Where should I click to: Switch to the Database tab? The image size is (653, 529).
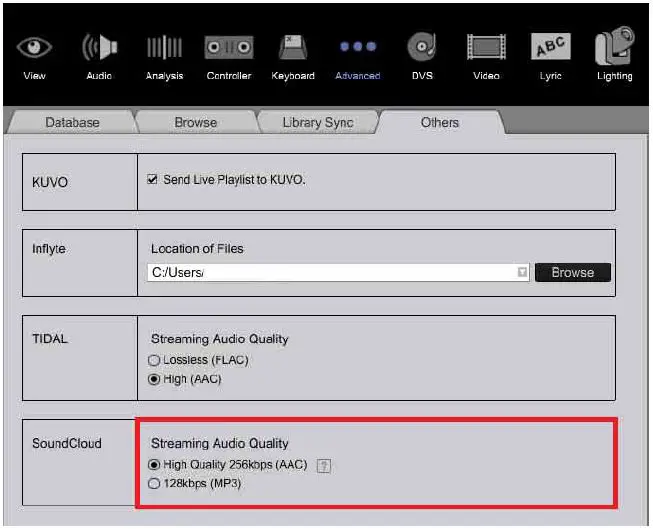coord(72,122)
